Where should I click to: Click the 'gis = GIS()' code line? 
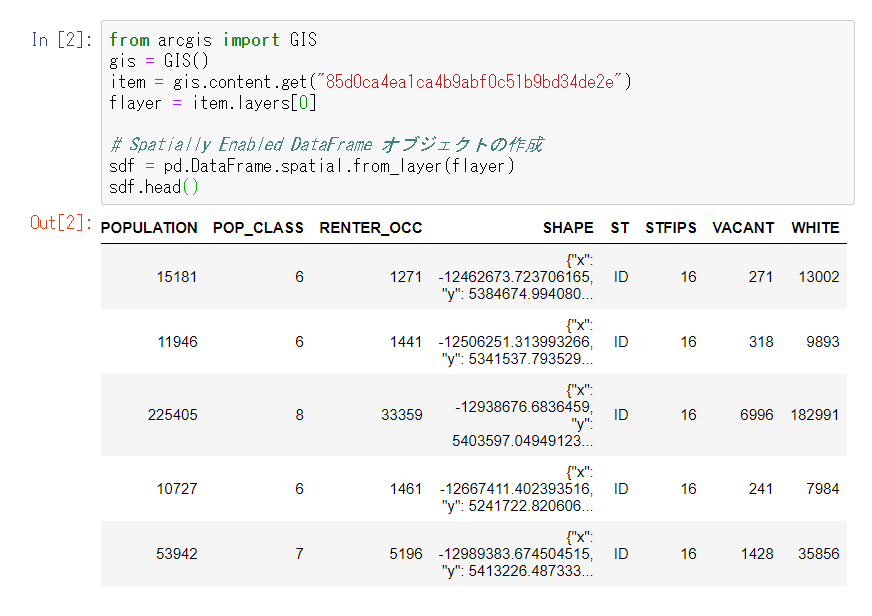click(159, 61)
